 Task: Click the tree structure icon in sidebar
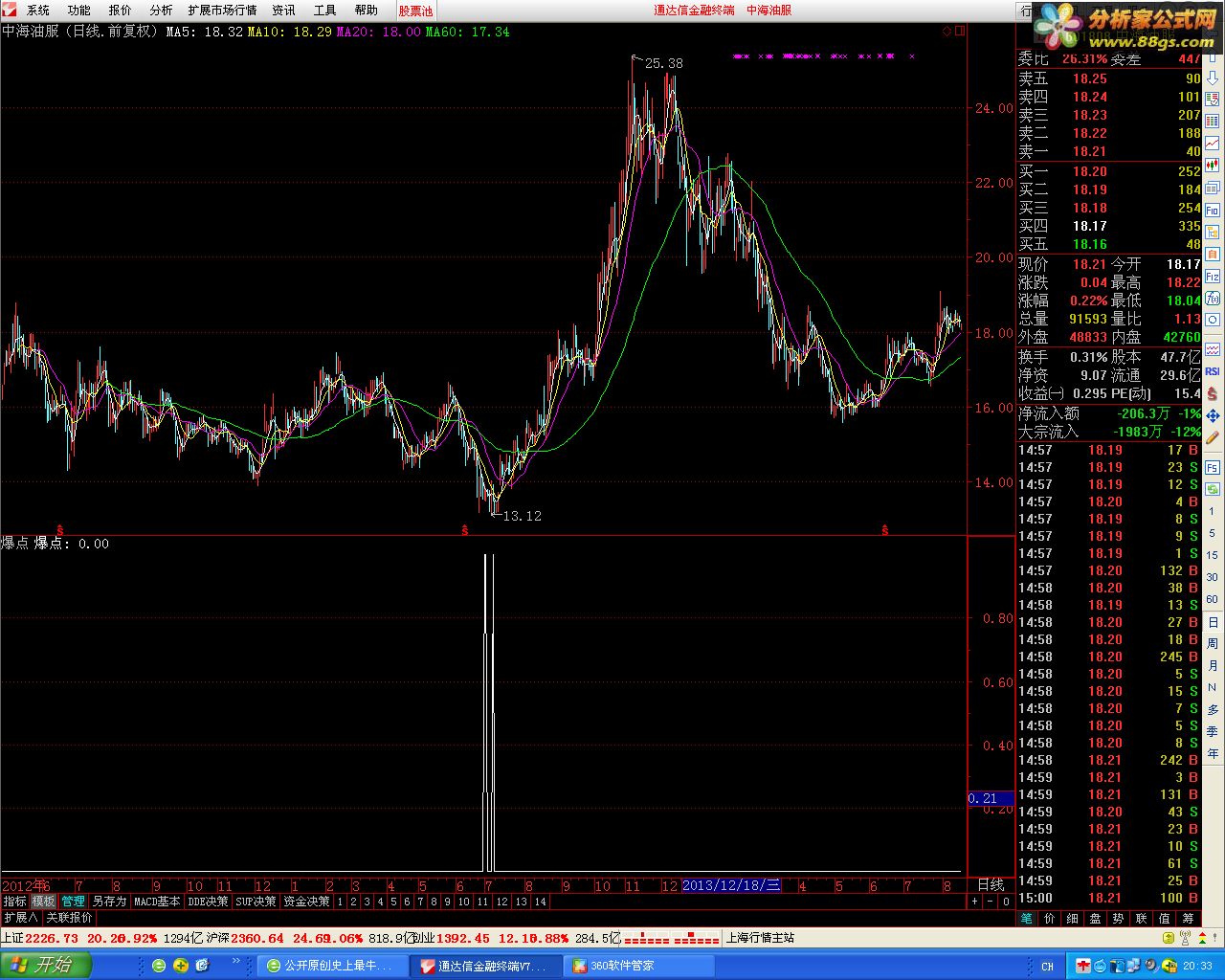1213,232
